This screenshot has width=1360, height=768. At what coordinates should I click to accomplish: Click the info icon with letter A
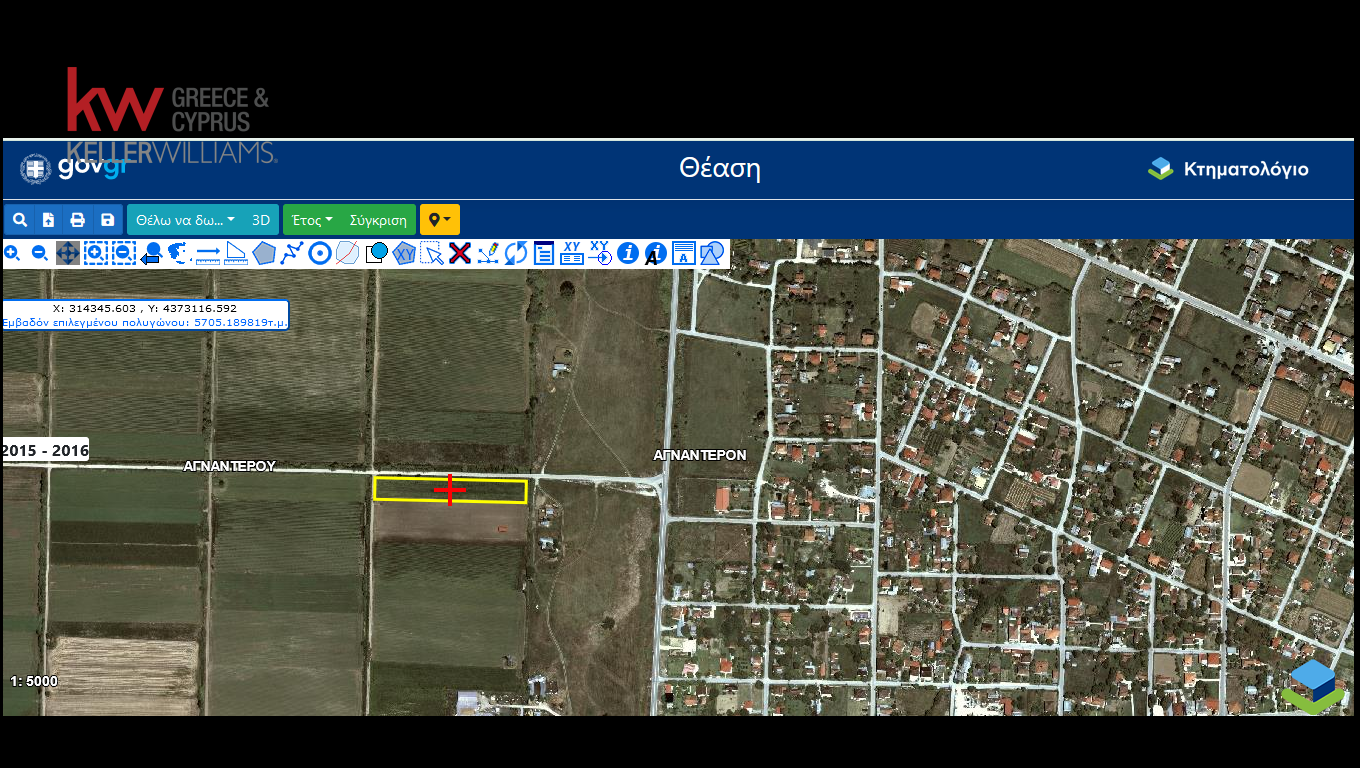pyautogui.click(x=655, y=254)
